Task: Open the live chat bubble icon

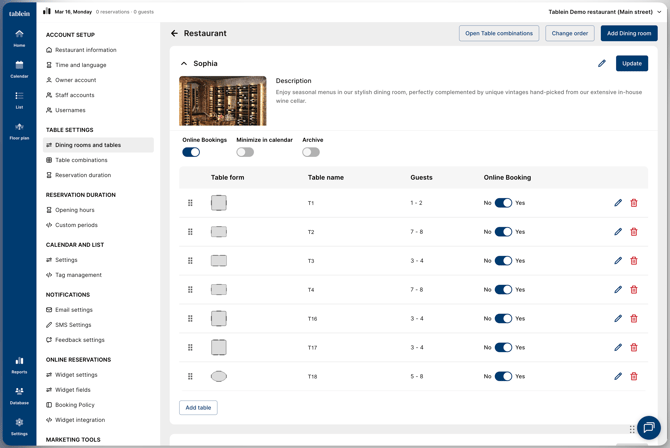Action: (648, 428)
